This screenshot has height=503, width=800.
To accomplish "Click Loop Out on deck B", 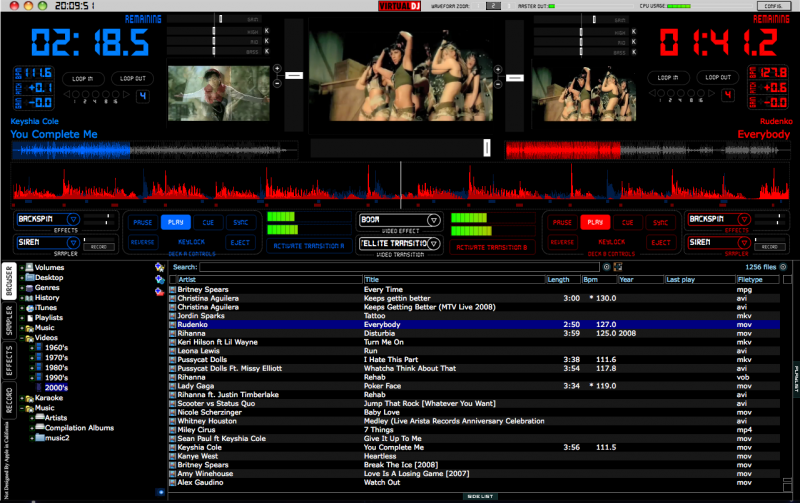I will 718,78.
